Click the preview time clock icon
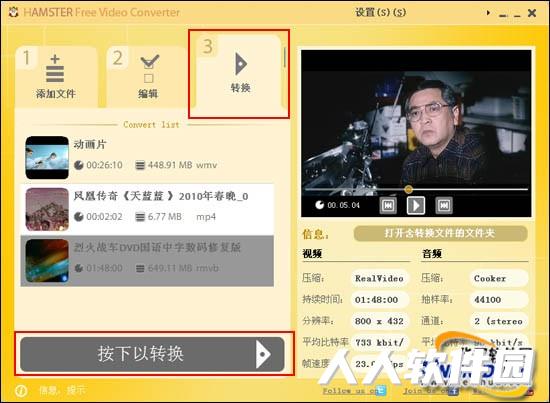Viewport: 550px width, 403px height. tap(319, 205)
